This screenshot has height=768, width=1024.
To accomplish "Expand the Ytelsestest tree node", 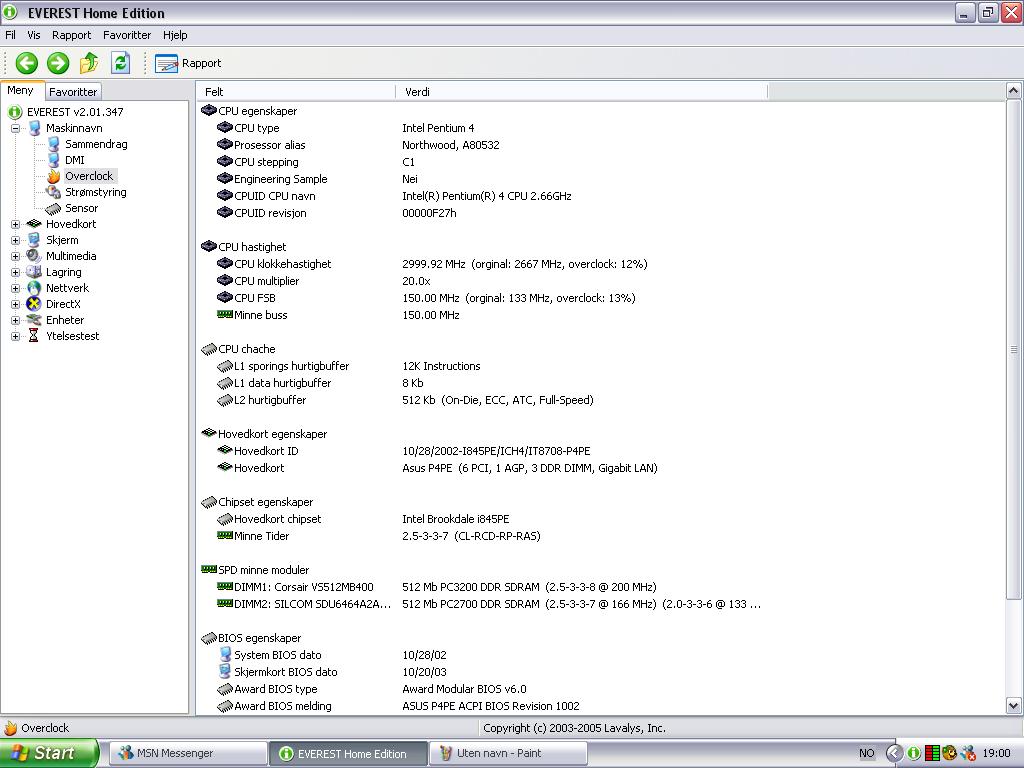I will coord(16,336).
